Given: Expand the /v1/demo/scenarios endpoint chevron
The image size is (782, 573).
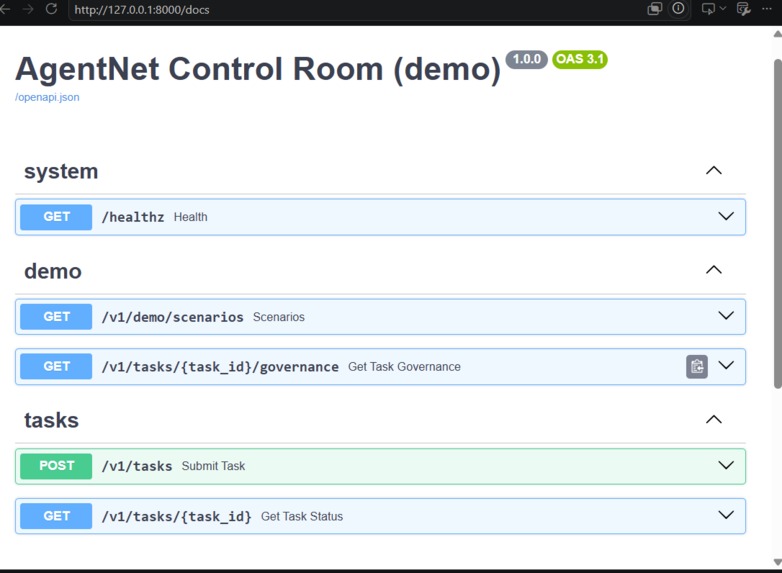Looking at the screenshot, I should [x=726, y=316].
